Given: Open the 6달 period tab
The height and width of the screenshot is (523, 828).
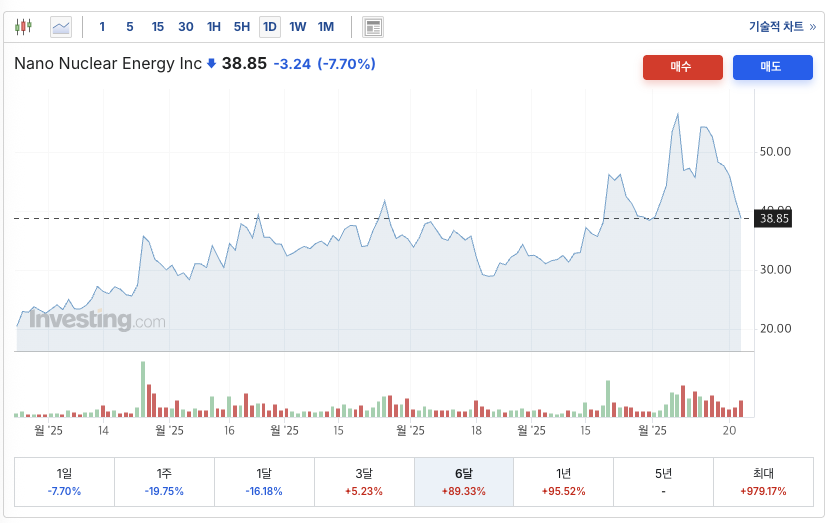Looking at the screenshot, I should click(x=463, y=482).
